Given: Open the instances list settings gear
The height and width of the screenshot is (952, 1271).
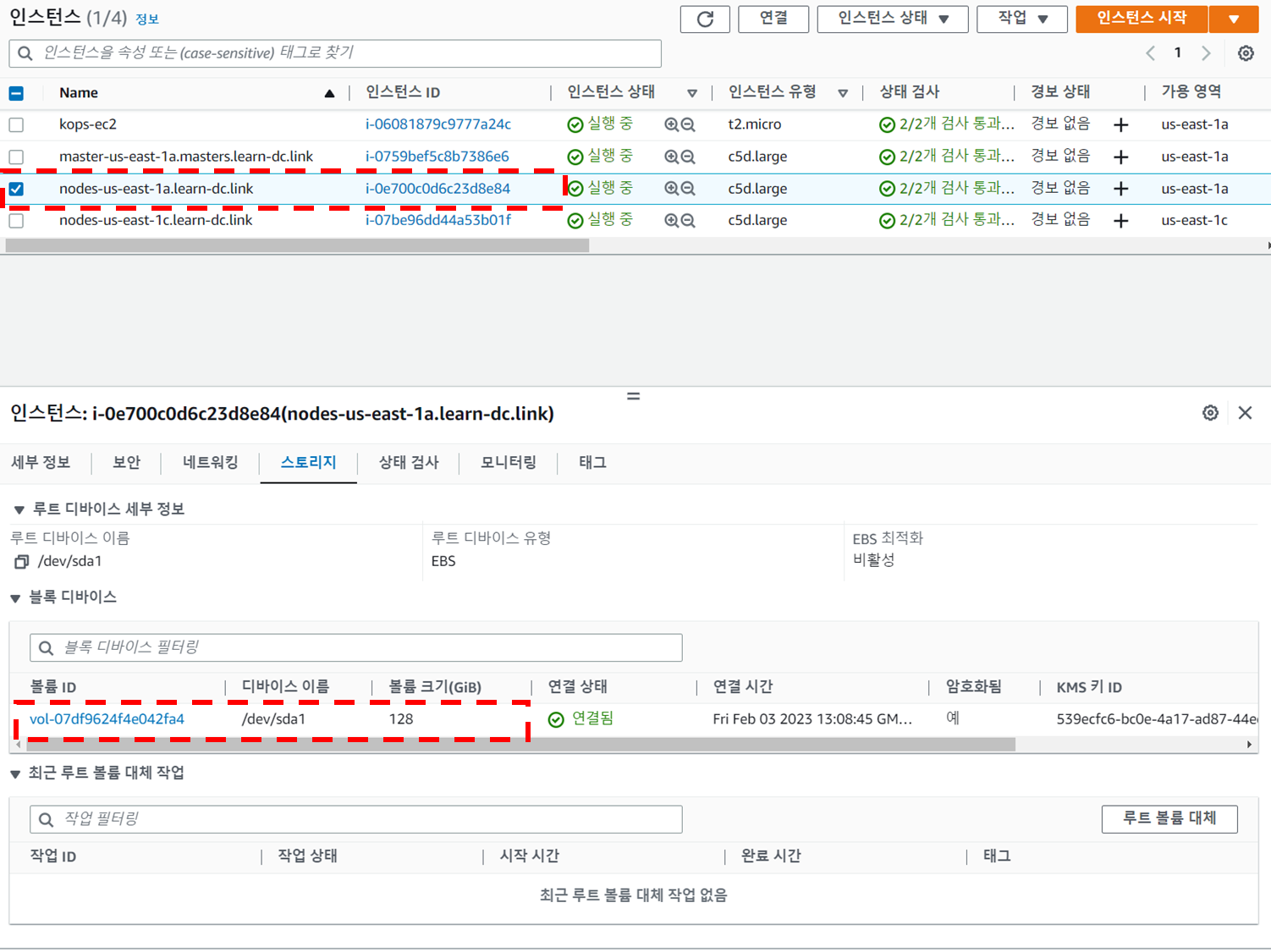Looking at the screenshot, I should pos(1246,52).
